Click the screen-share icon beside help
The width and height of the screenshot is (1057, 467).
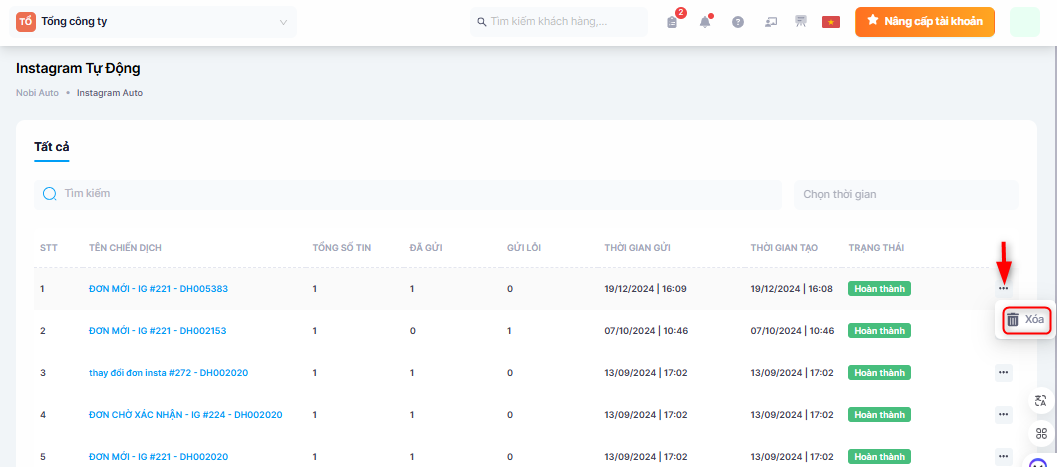click(770, 22)
